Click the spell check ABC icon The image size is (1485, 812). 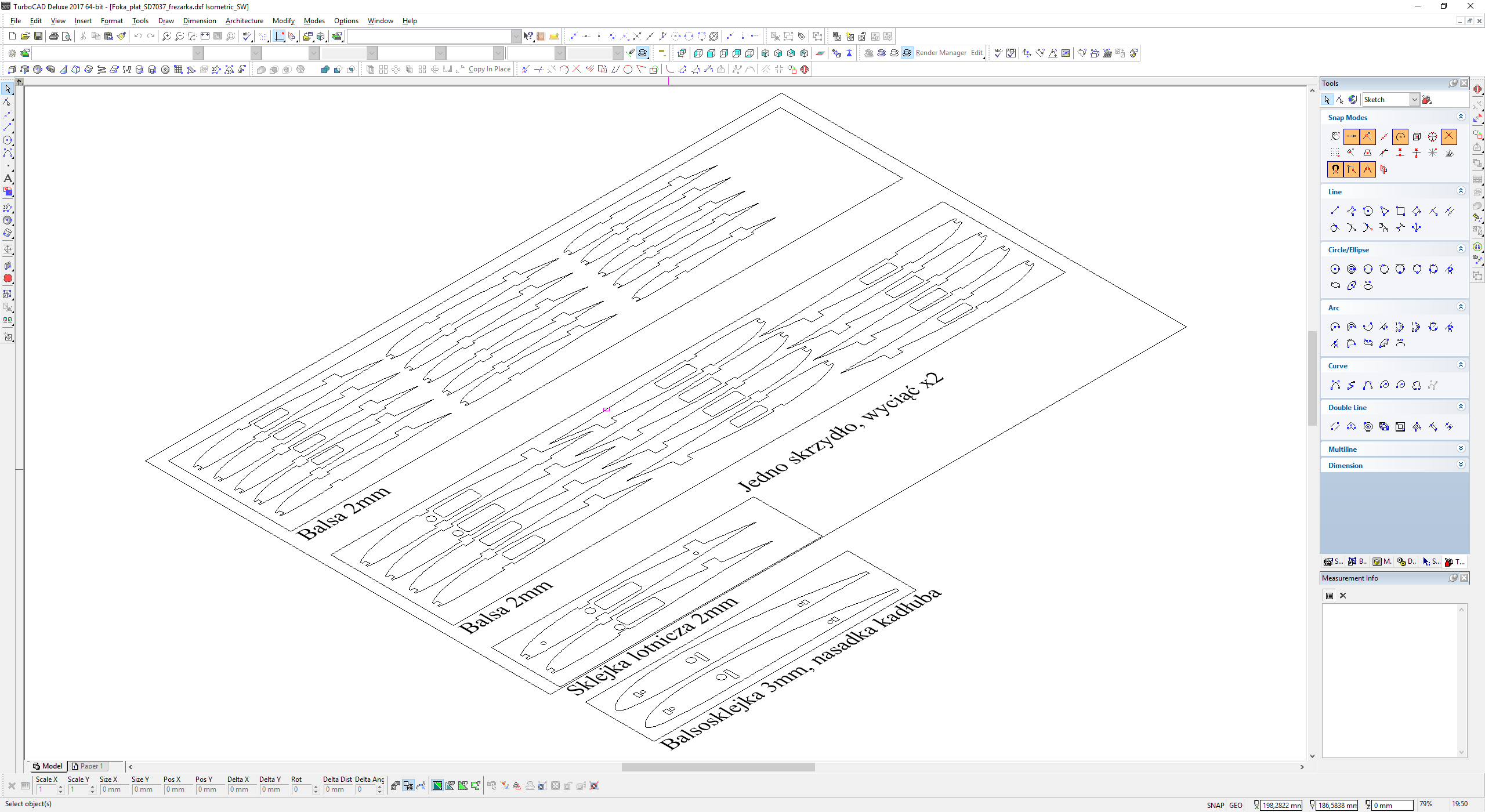pos(248,36)
